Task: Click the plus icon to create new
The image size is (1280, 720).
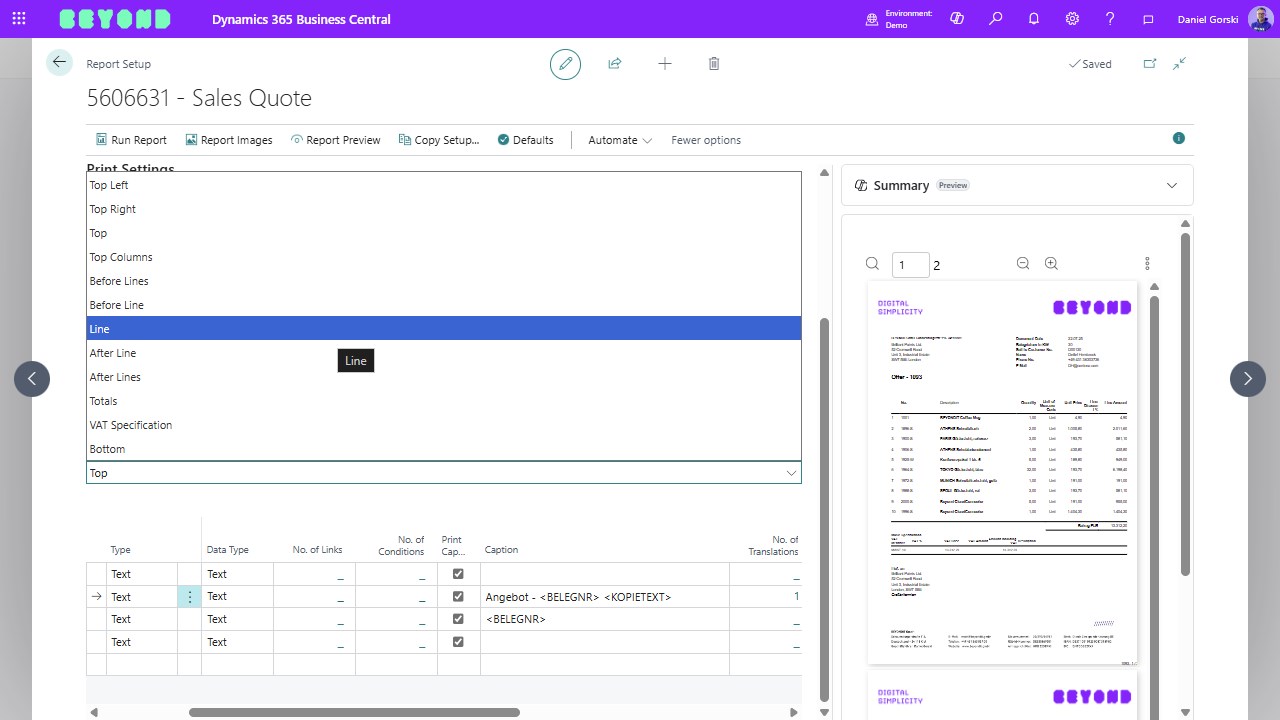Action: tap(665, 64)
